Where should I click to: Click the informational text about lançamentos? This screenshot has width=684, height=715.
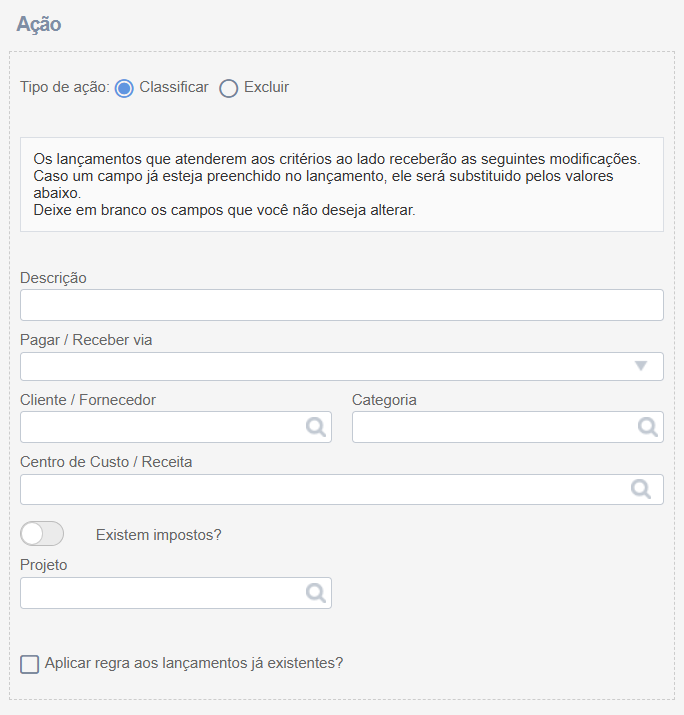337,185
